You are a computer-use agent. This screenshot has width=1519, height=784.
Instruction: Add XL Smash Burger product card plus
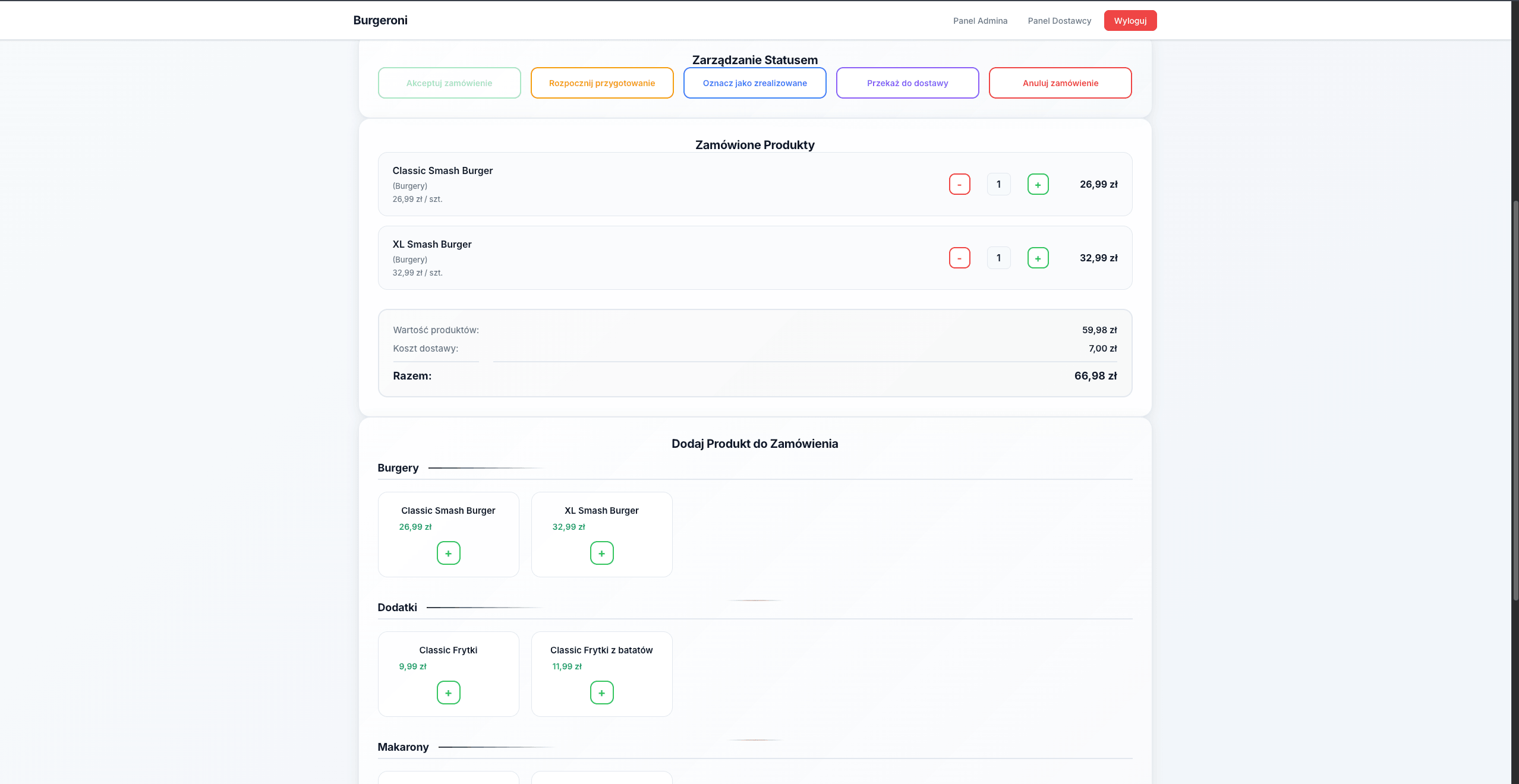coord(601,553)
